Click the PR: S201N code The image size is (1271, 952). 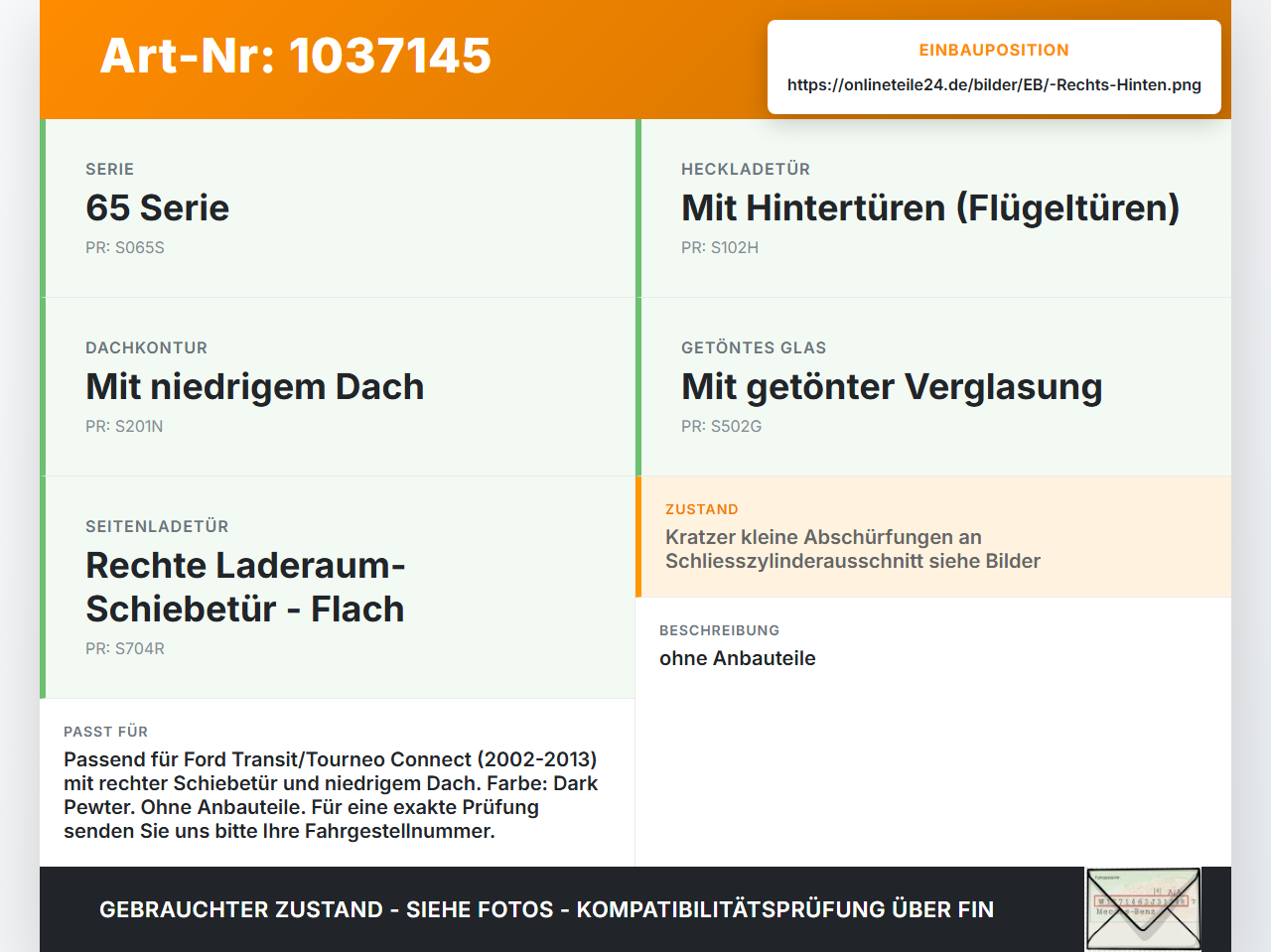click(x=124, y=426)
